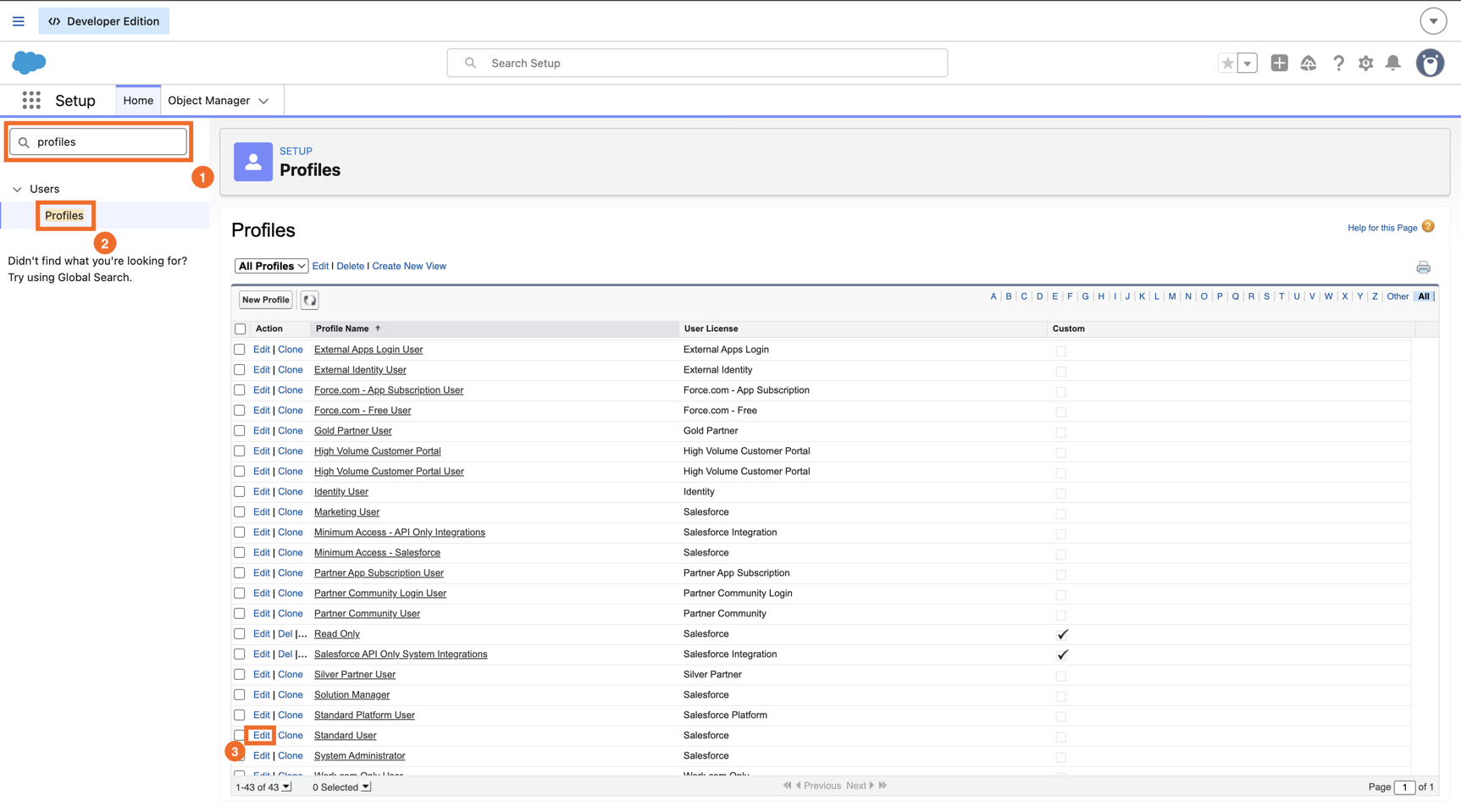Open Trailhead guidance center icon
This screenshot has height=812, width=1461.
click(1309, 63)
